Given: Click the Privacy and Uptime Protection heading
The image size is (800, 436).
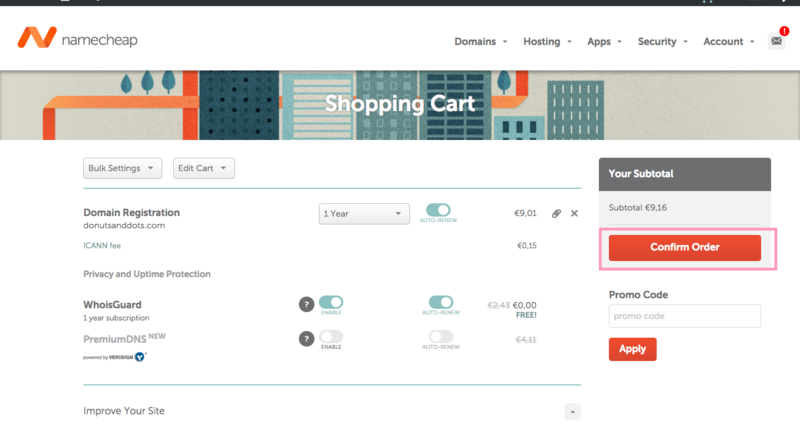Looking at the screenshot, I should click(x=147, y=274).
